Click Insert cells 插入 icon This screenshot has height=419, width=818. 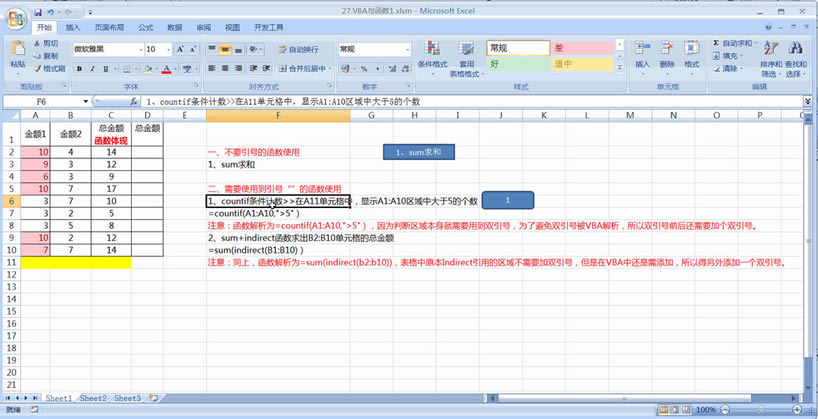642,48
